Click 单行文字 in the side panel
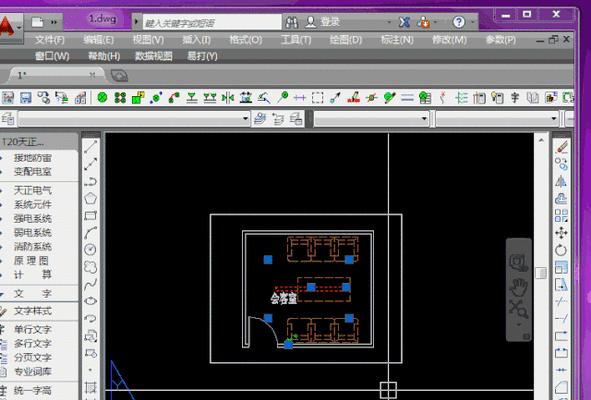 [x=33, y=329]
